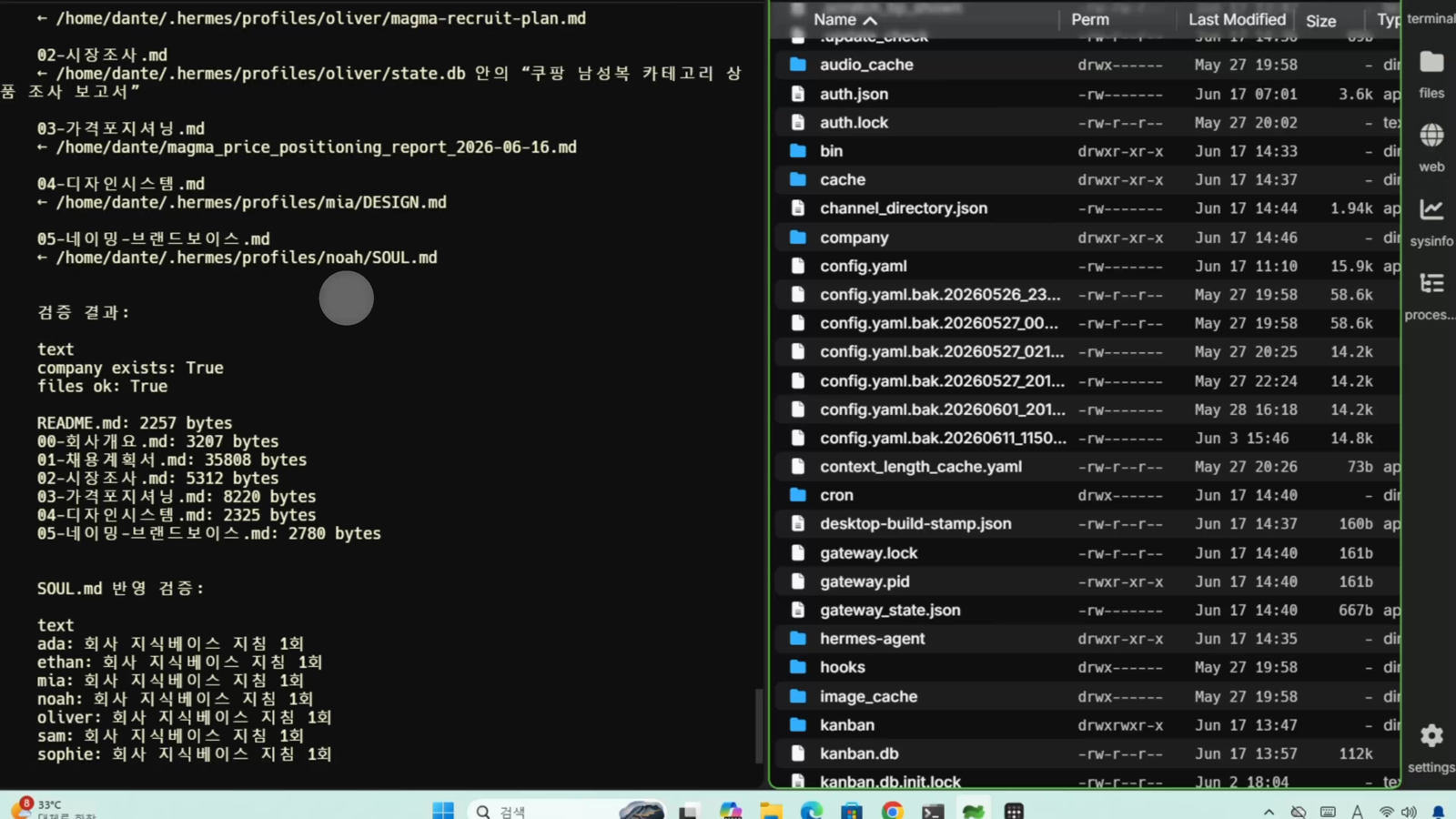Click the gateway.lock file icon
The image size is (1456, 819).
pyautogui.click(x=798, y=552)
